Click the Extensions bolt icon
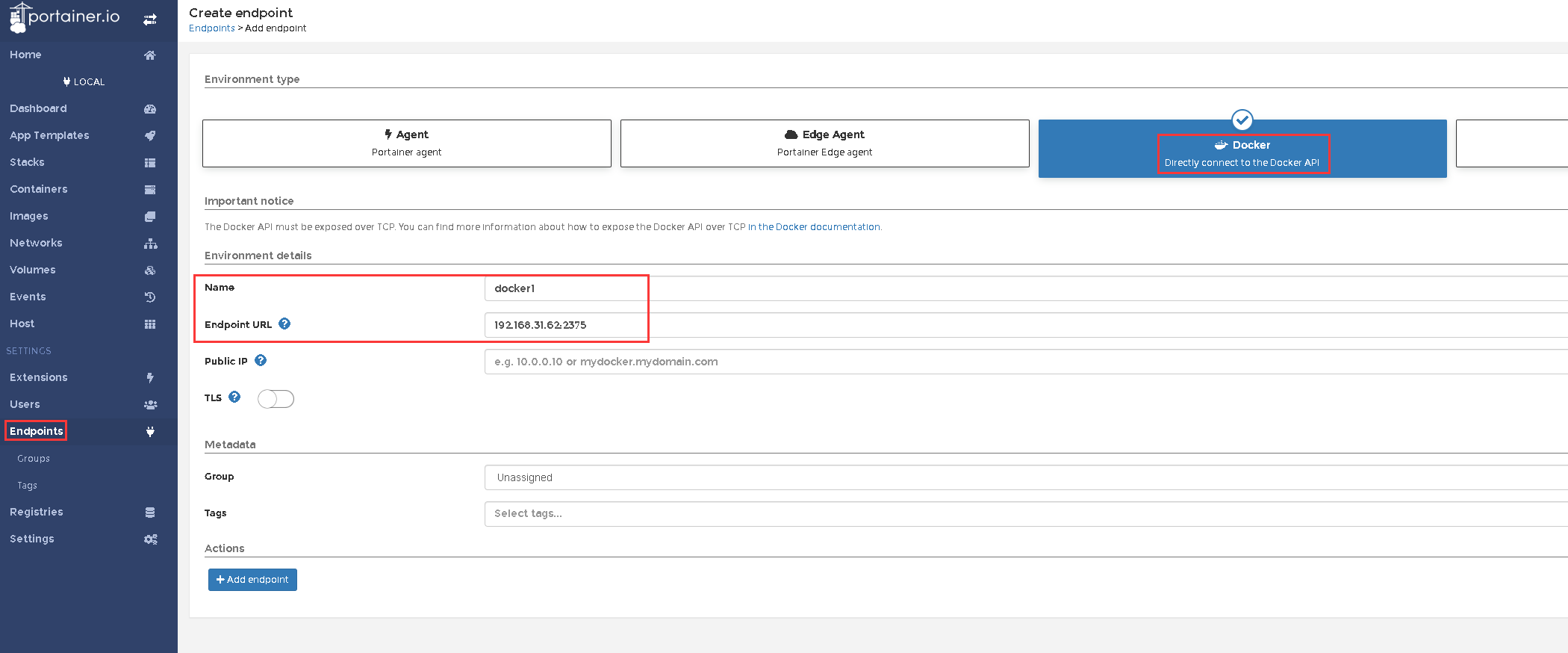 tap(150, 378)
